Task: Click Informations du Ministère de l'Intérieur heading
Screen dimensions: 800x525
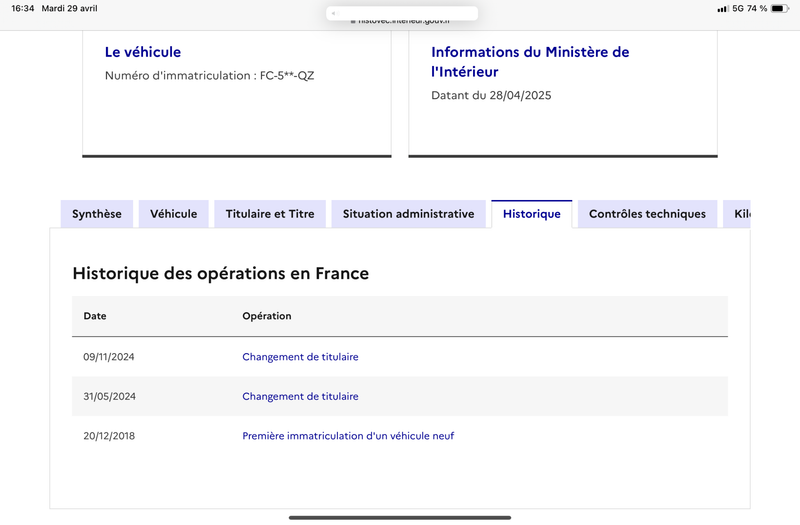Action: coord(530,62)
